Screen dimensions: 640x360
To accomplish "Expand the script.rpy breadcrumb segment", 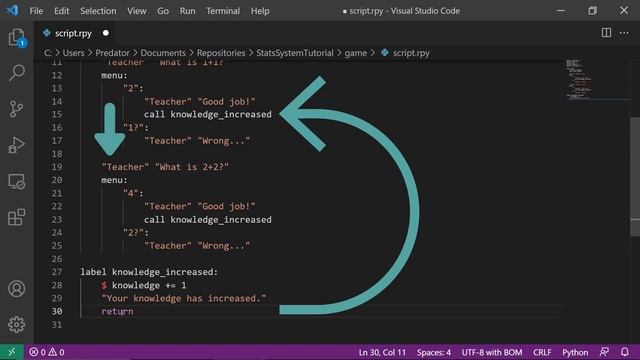I will click(411, 53).
